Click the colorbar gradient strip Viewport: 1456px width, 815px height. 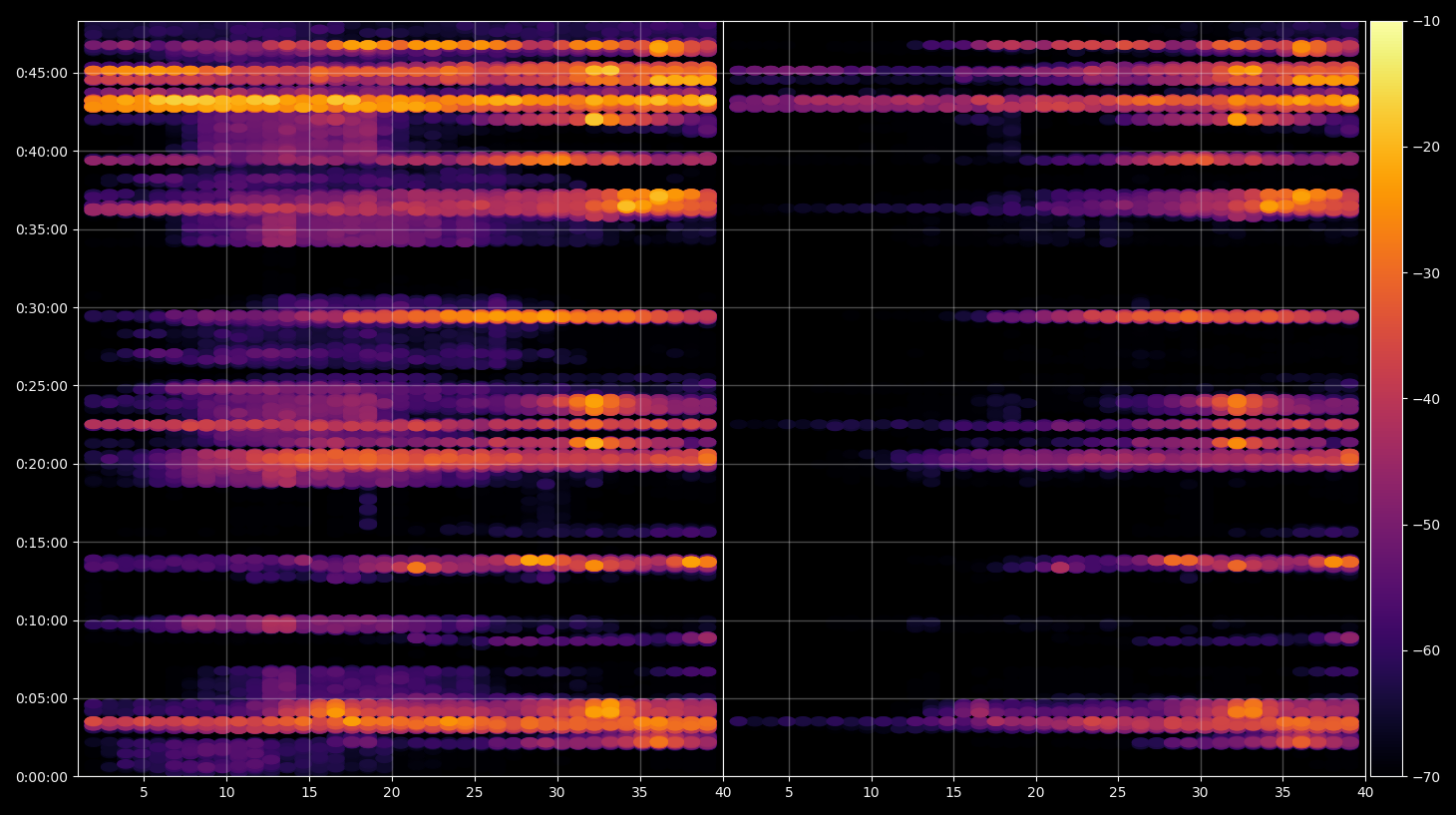1386,399
